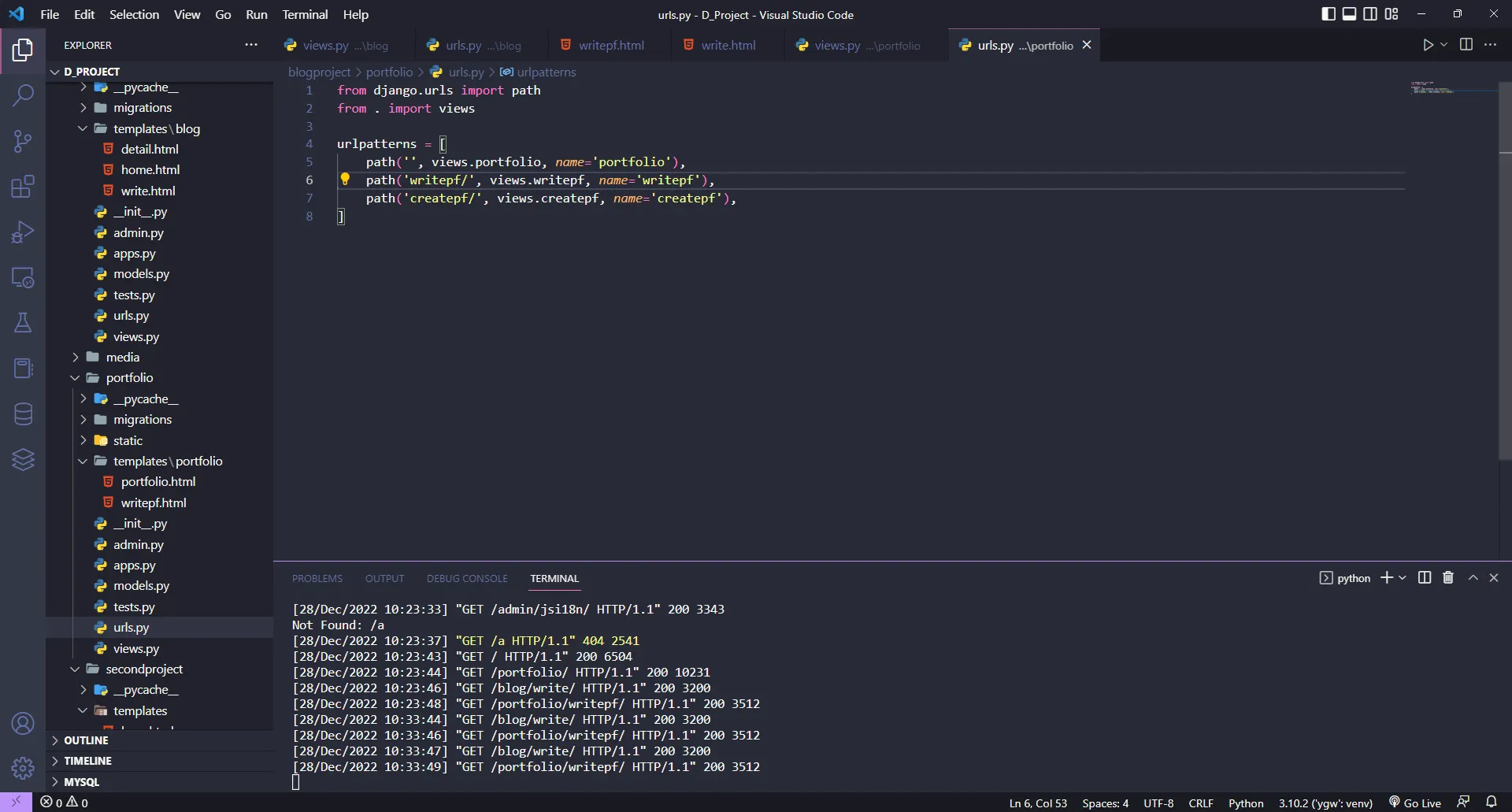Image resolution: width=1512 pixels, height=812 pixels.
Task: Expand the OUTLINE section
Action: coord(86,740)
